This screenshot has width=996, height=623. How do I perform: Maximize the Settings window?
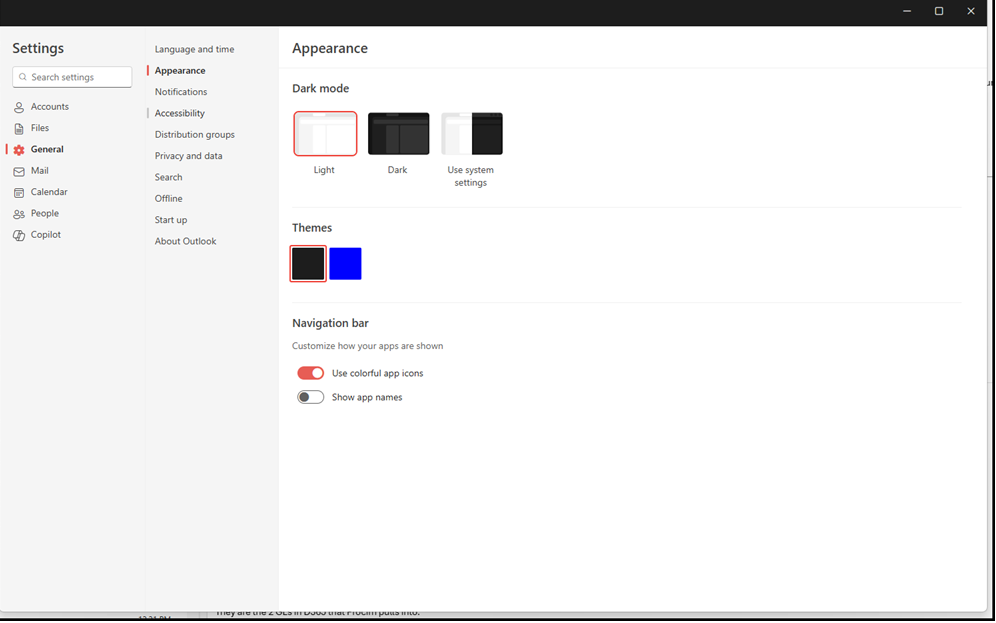(939, 11)
